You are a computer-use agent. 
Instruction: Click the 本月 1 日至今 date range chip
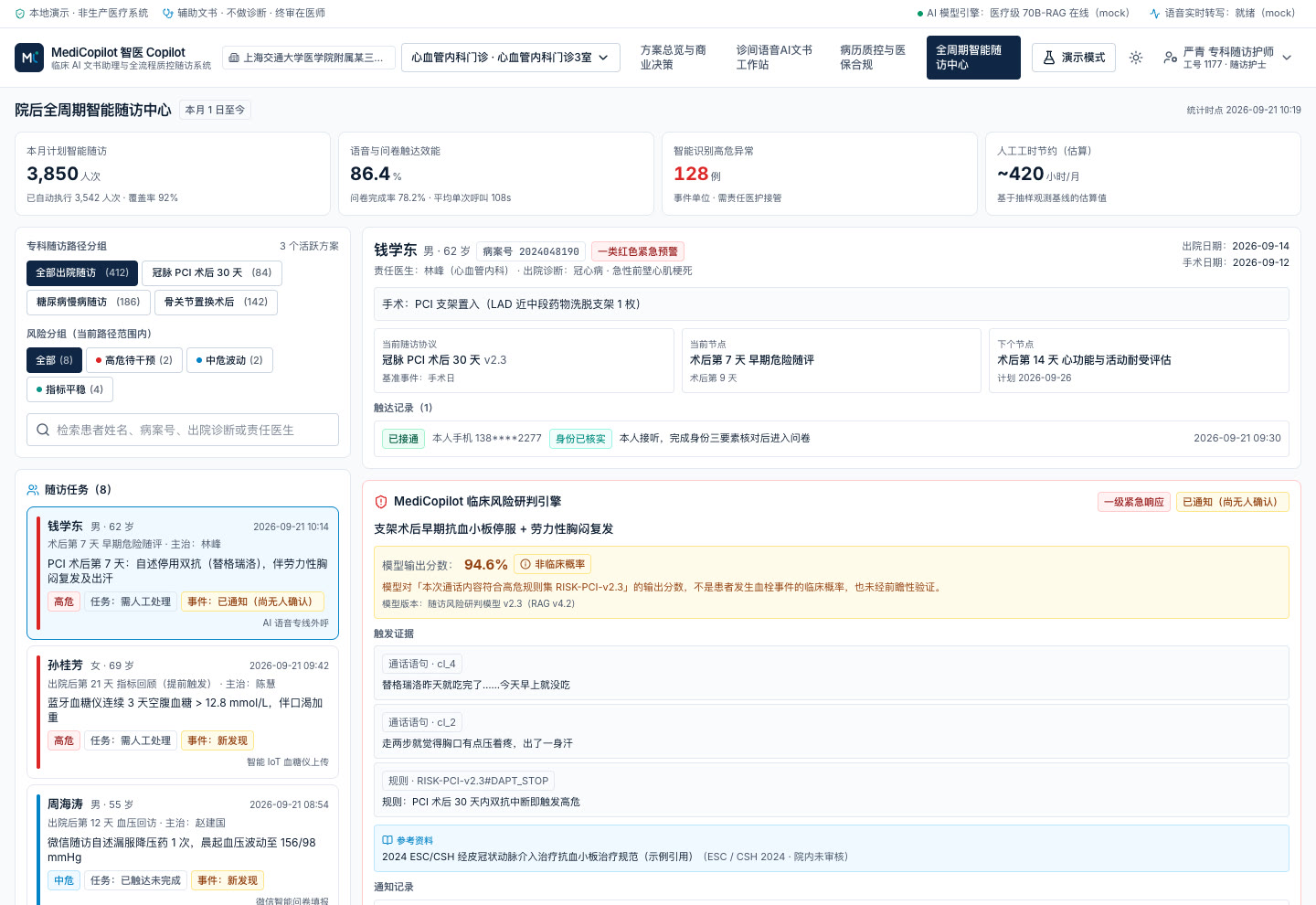tap(215, 110)
